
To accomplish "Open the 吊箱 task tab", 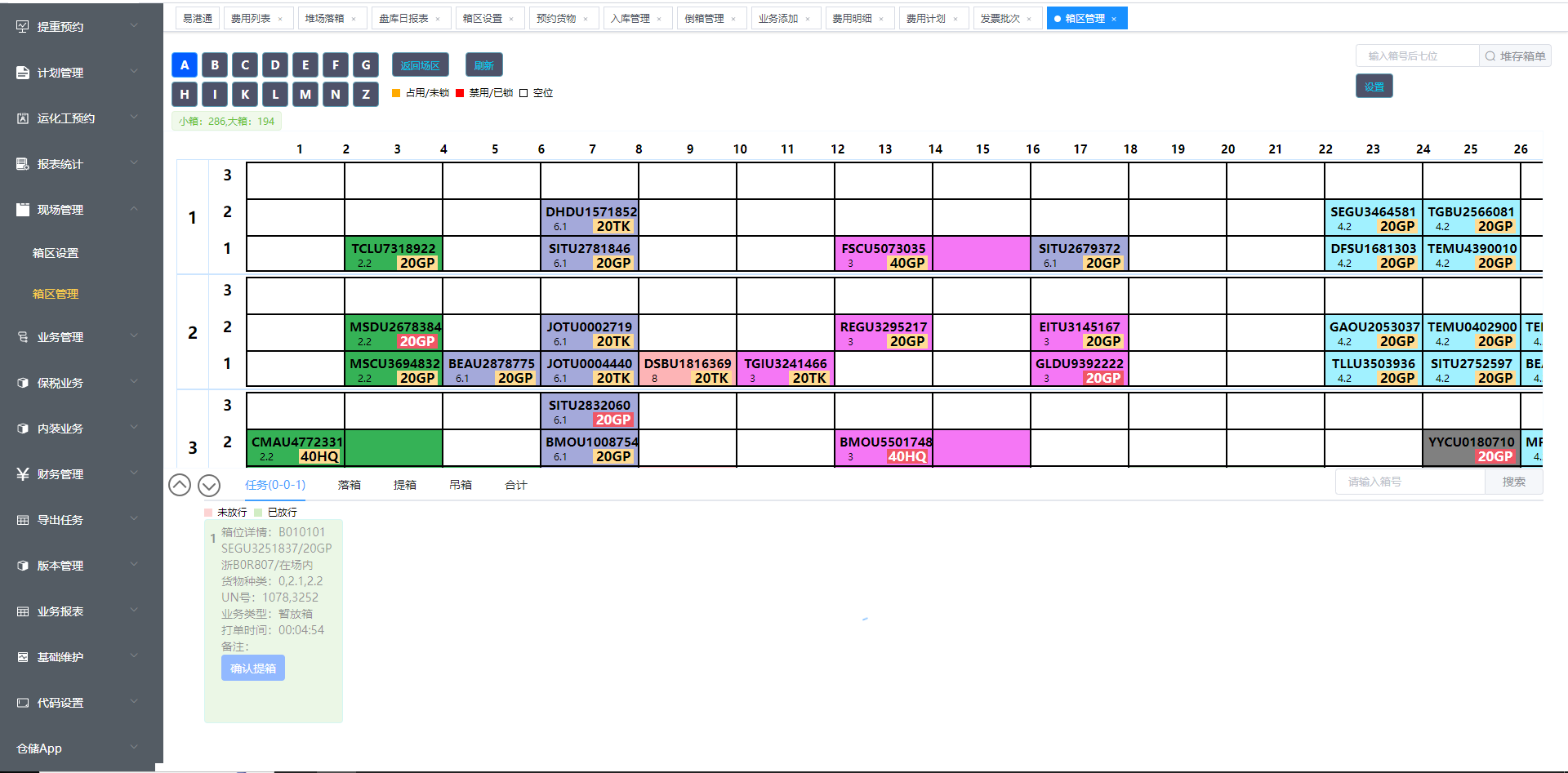I will [x=461, y=485].
